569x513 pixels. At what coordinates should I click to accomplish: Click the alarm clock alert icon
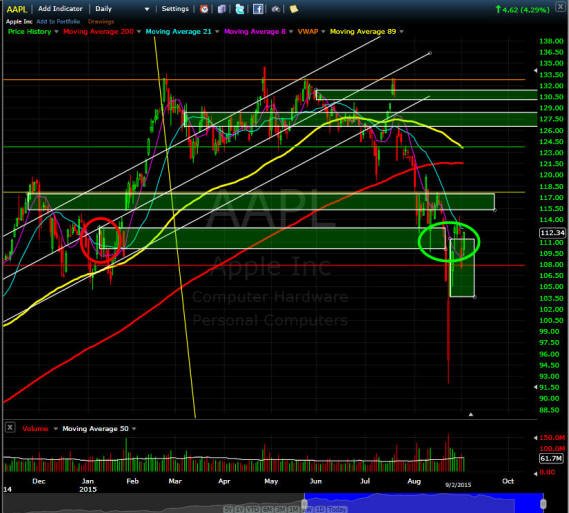coord(204,9)
